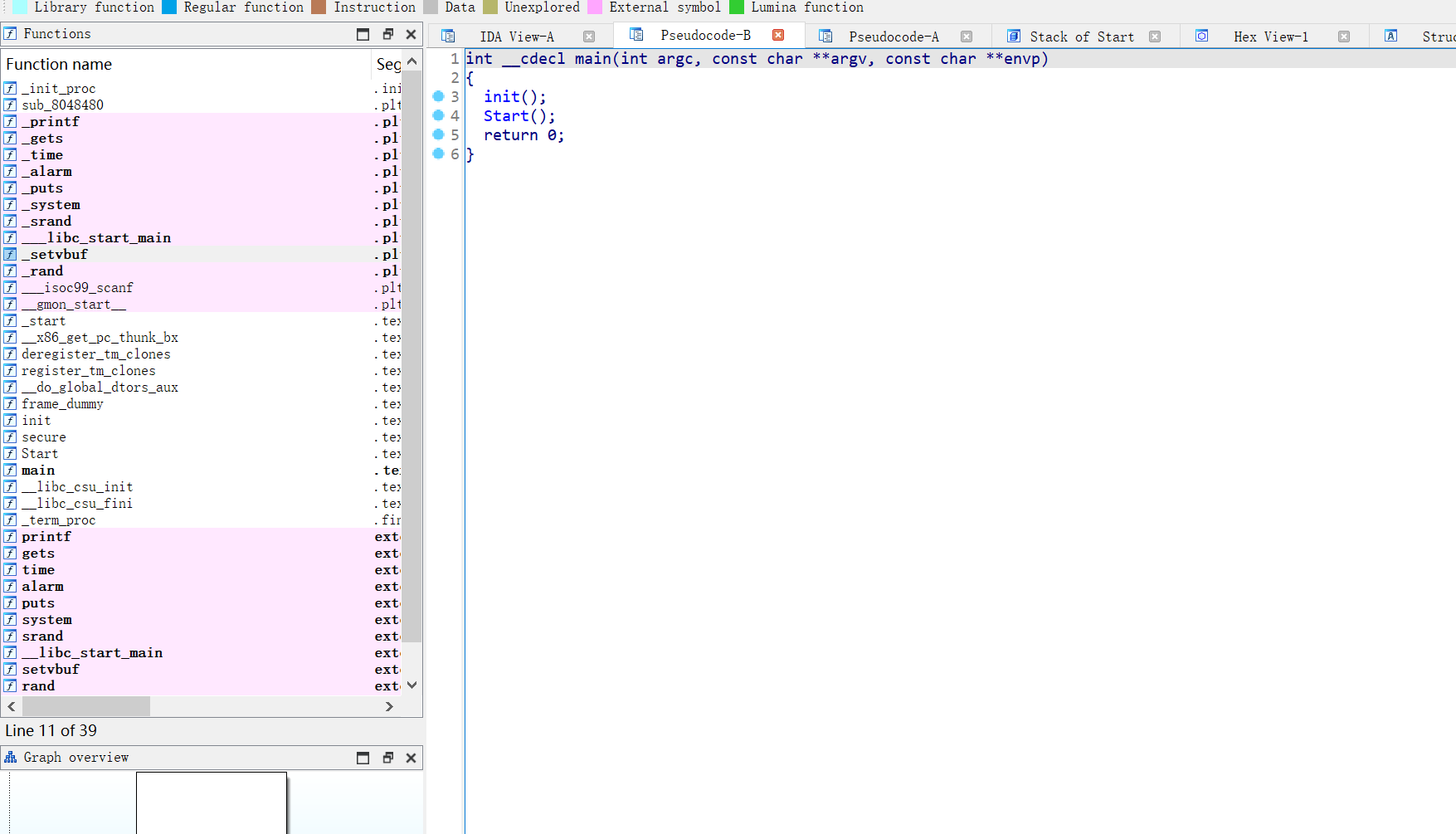Viewport: 1456px width, 834px height.
Task: Close the Functions panel
Action: [x=411, y=34]
